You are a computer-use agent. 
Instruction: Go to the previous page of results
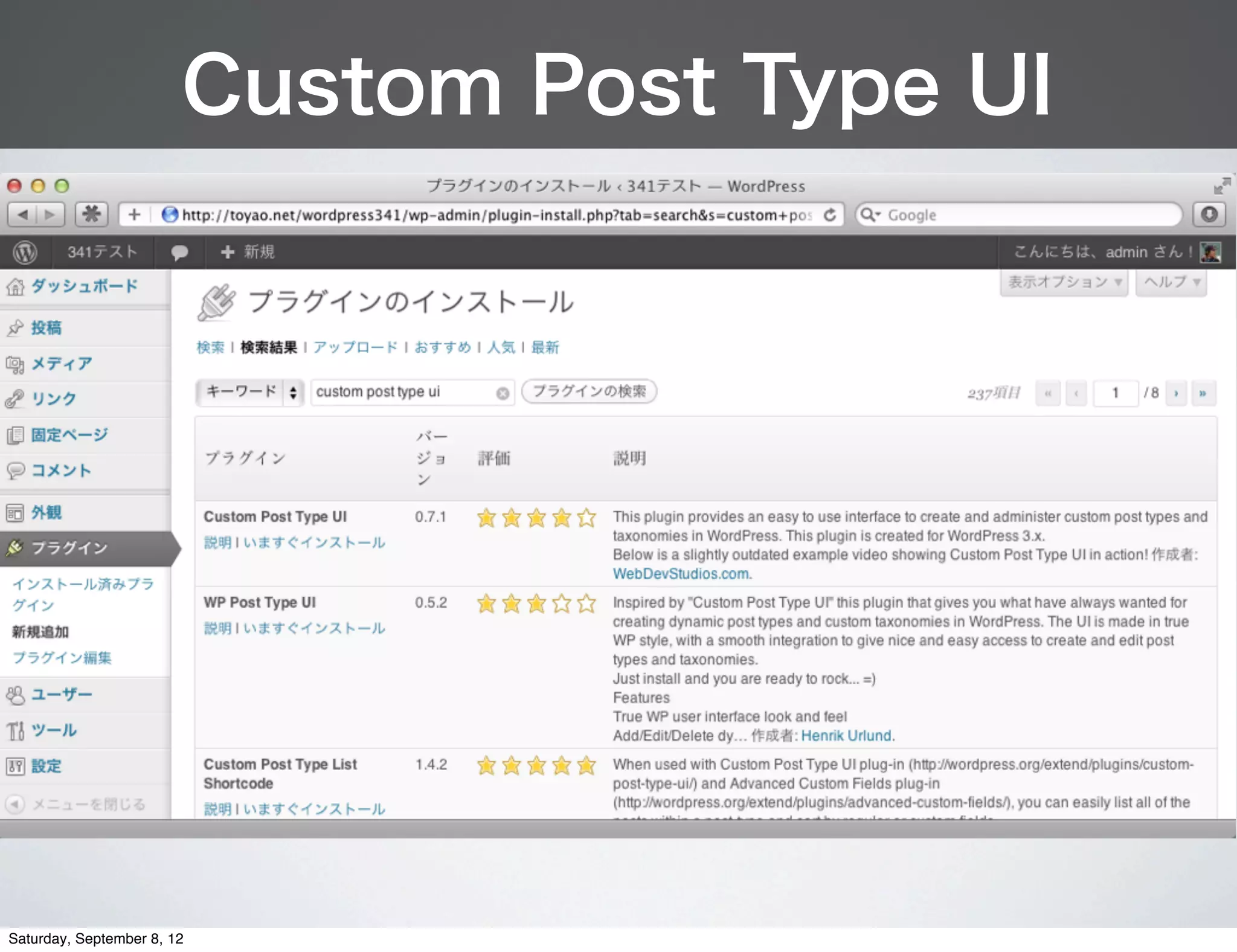point(1076,393)
